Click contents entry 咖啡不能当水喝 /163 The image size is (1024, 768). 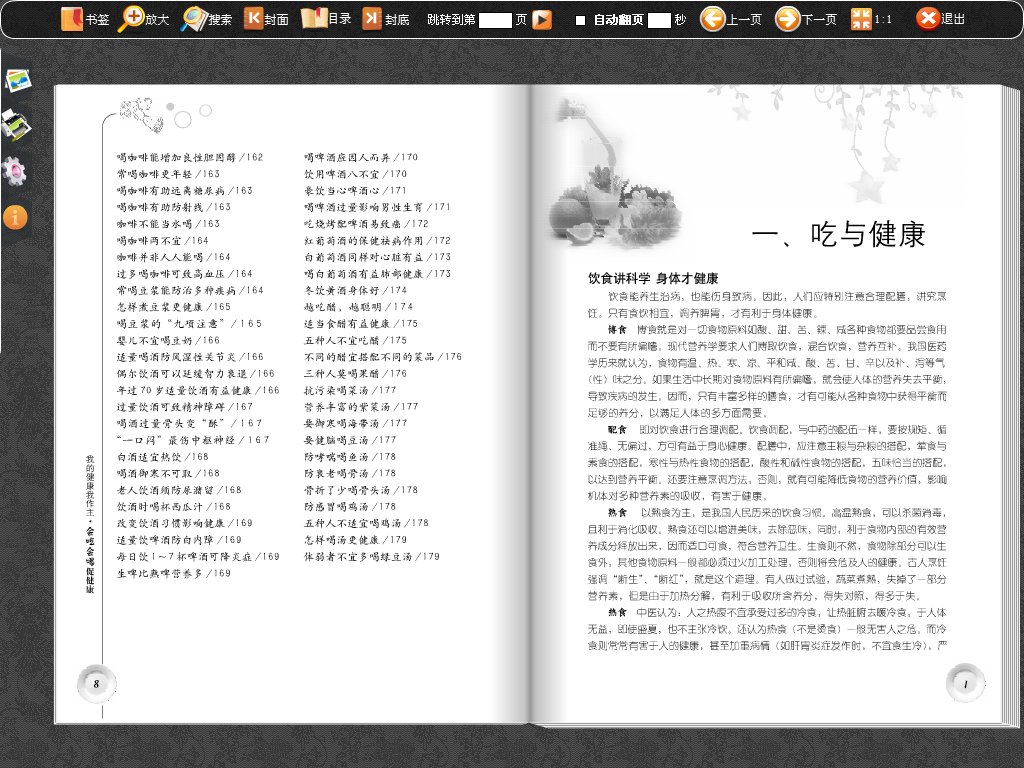click(x=168, y=223)
